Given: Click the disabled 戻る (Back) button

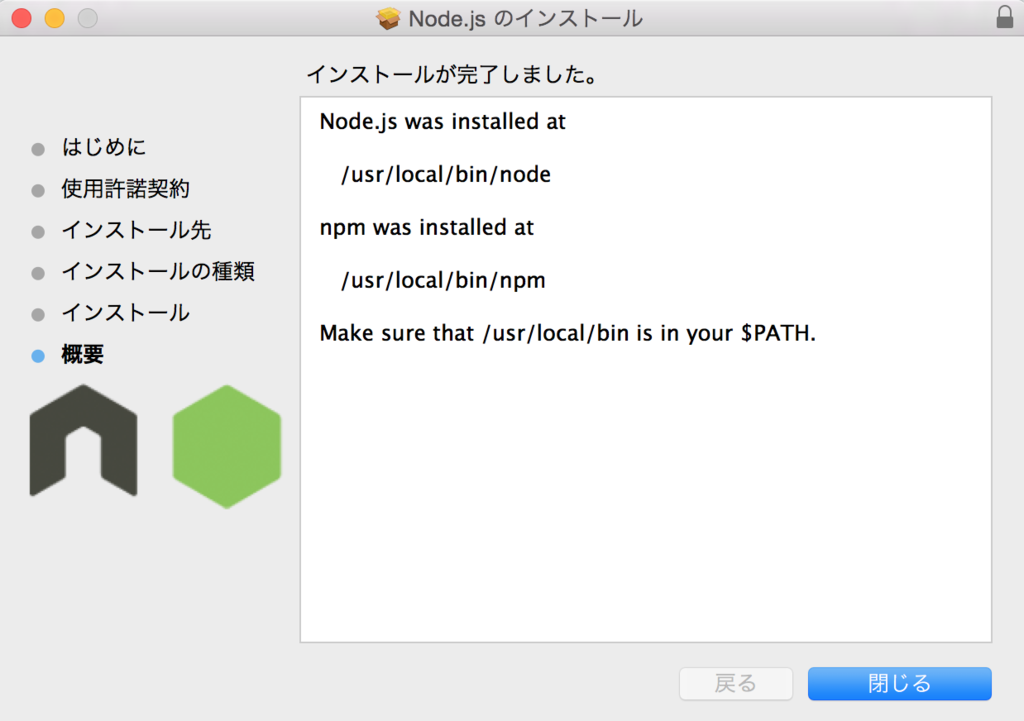Looking at the screenshot, I should coord(736,684).
